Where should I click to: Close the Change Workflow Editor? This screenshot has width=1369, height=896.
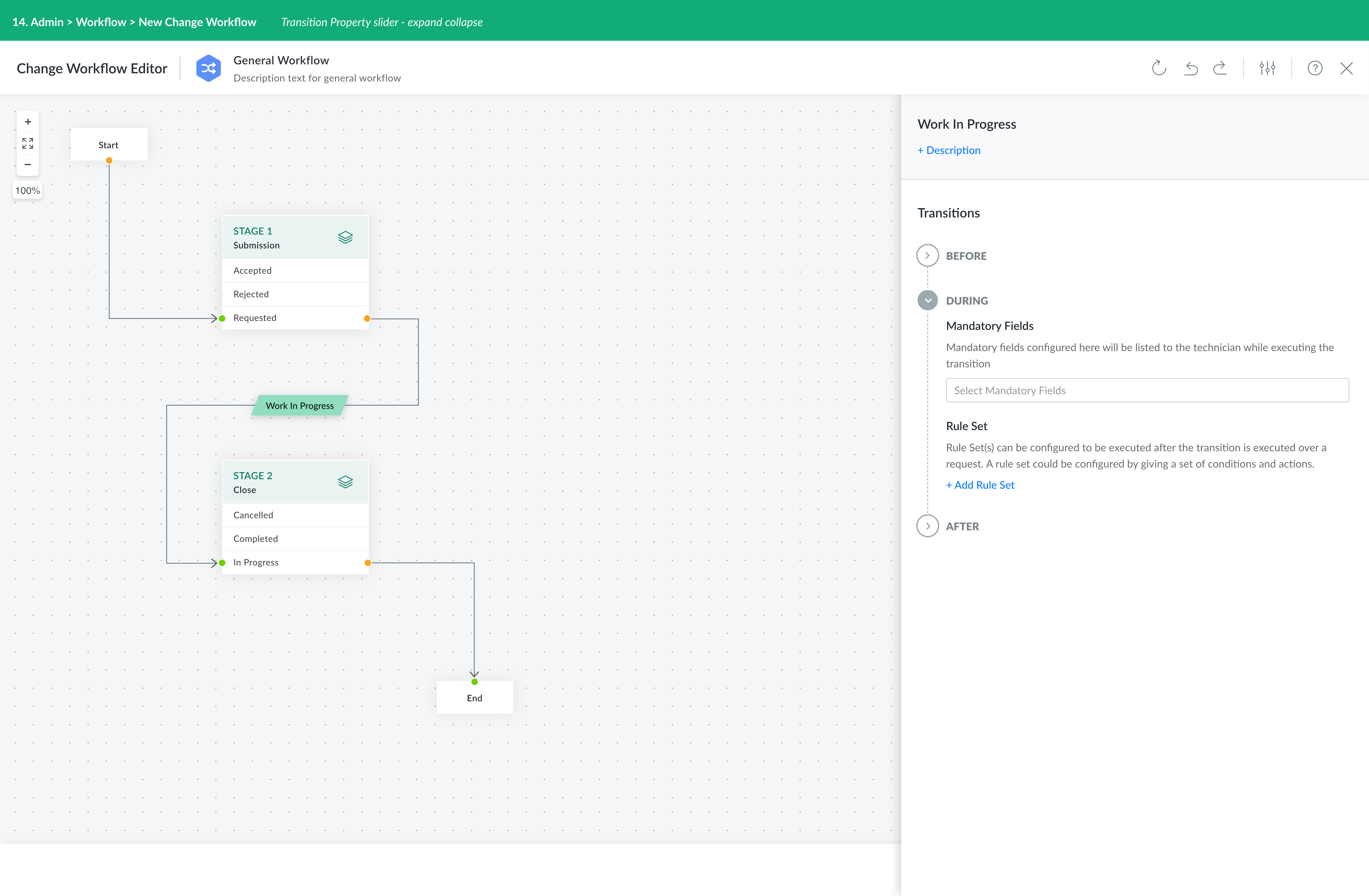[1347, 68]
